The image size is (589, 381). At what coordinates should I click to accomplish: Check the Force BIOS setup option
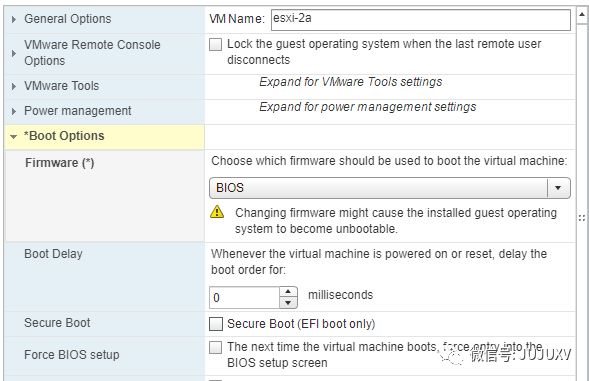coord(216,347)
